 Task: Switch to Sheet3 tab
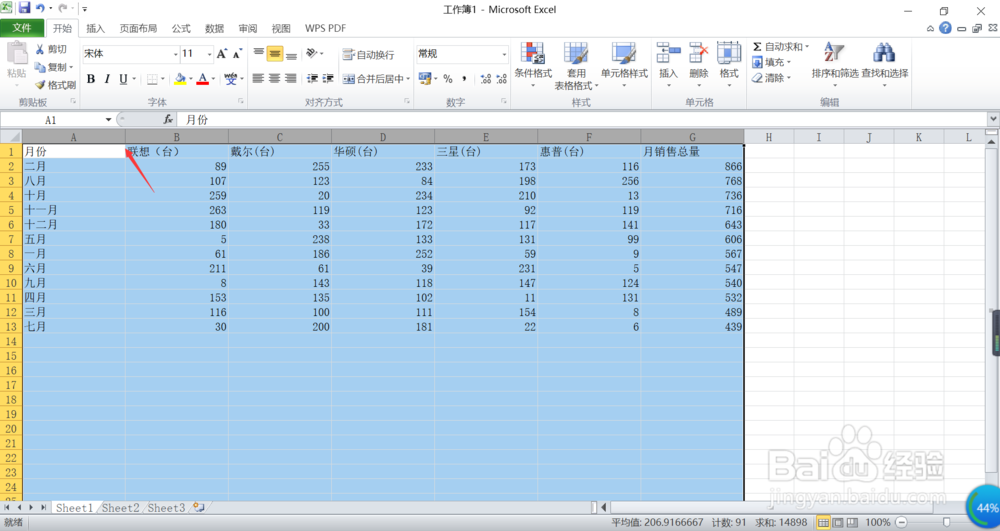coord(166,508)
